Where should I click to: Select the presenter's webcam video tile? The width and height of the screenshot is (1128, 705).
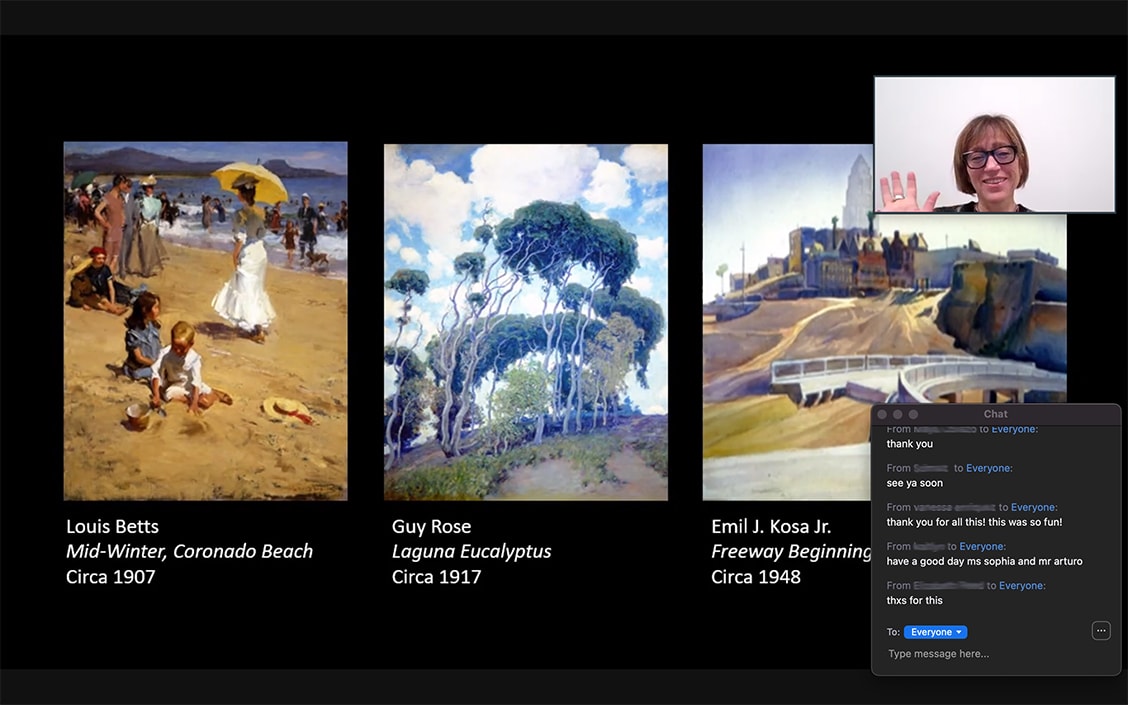point(994,144)
